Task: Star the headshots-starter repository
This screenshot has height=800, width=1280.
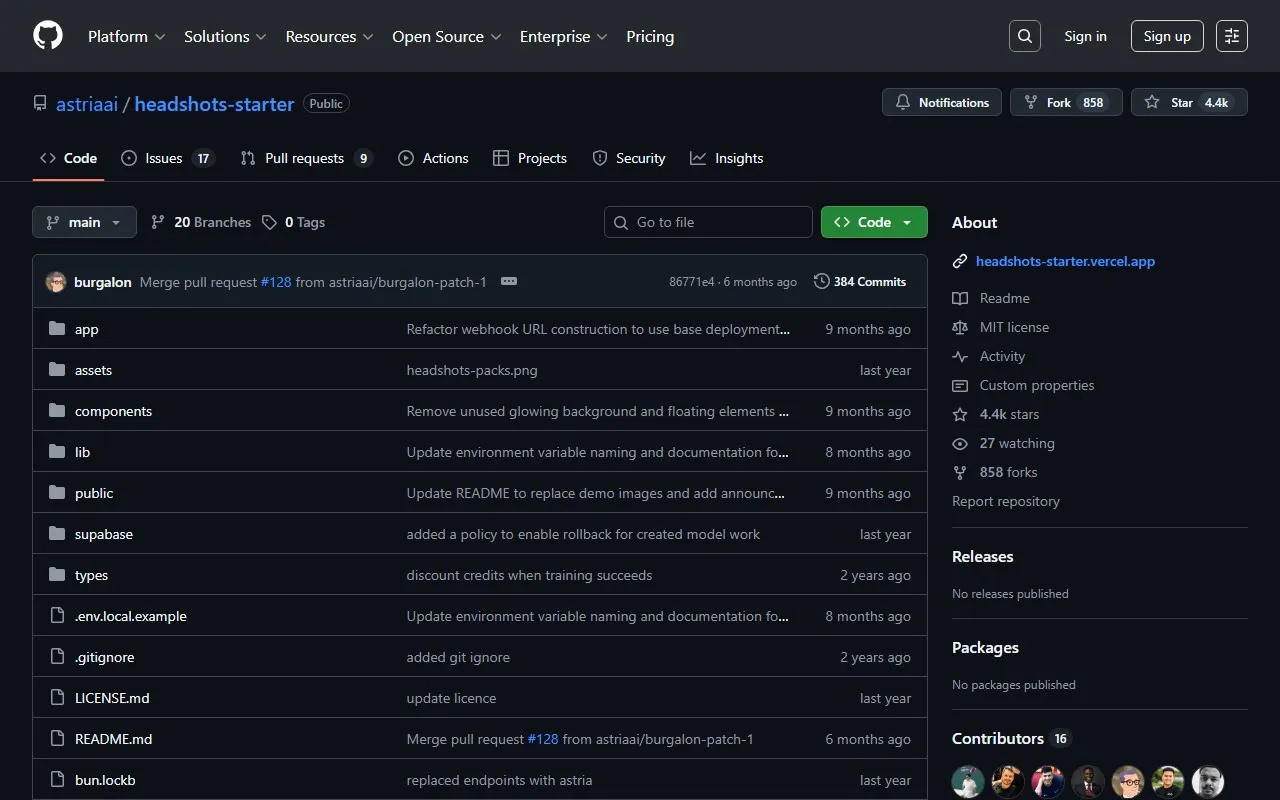Action: 1188,102
